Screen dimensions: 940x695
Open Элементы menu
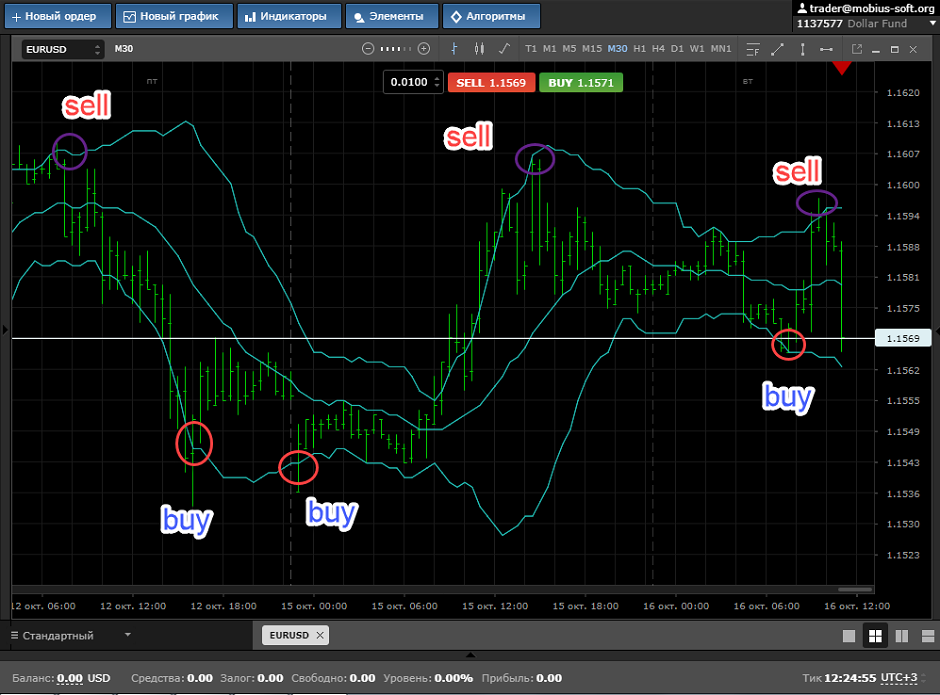[392, 16]
